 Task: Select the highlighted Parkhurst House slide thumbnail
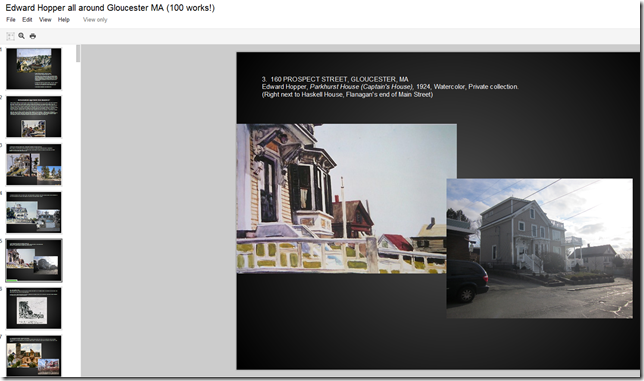click(34, 260)
